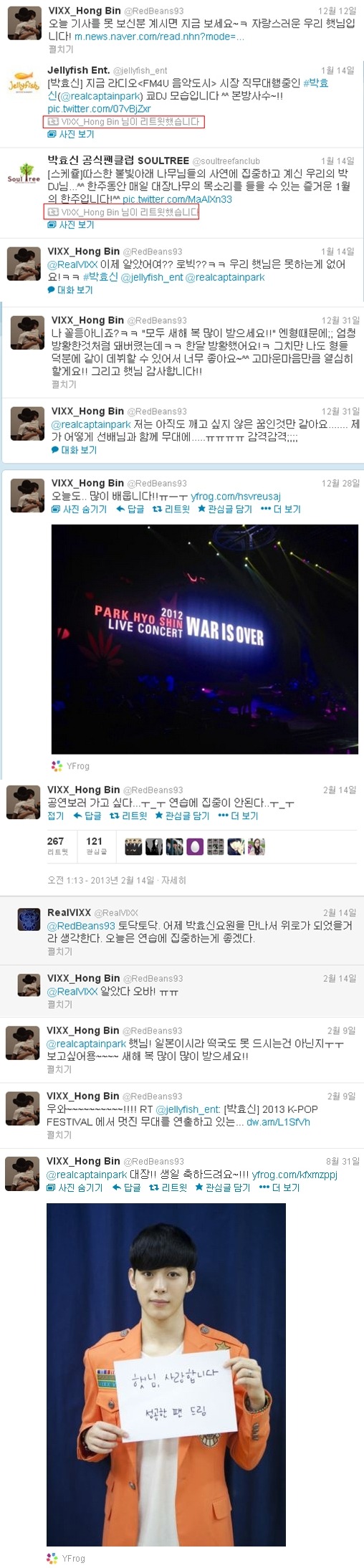Image resolution: width=364 pixels, height=1568 pixels.
Task: Open the Park Hyo Shin concert photo
Action: coord(204,639)
